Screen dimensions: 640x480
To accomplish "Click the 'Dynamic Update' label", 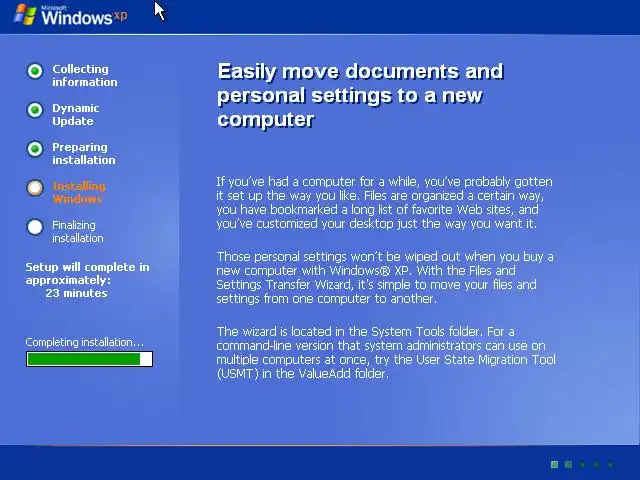I will [x=76, y=115].
